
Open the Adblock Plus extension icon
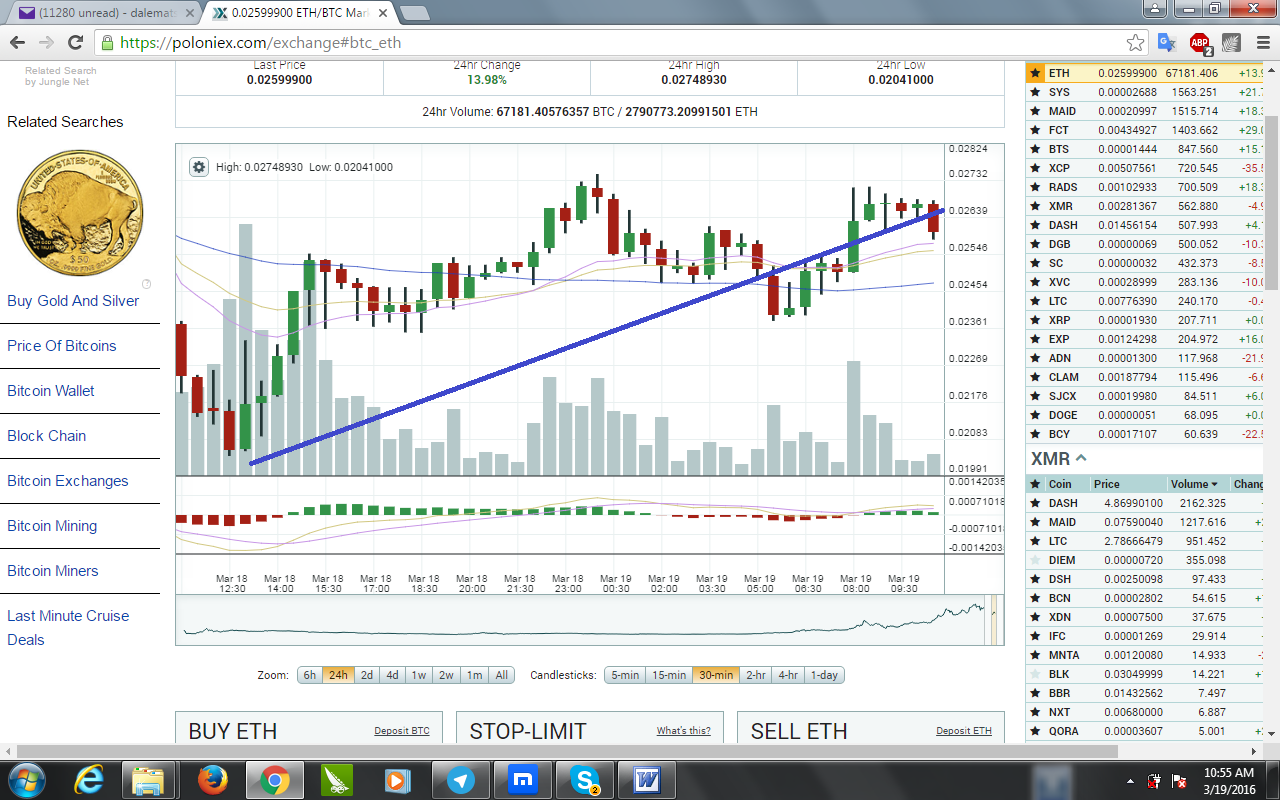[1199, 43]
